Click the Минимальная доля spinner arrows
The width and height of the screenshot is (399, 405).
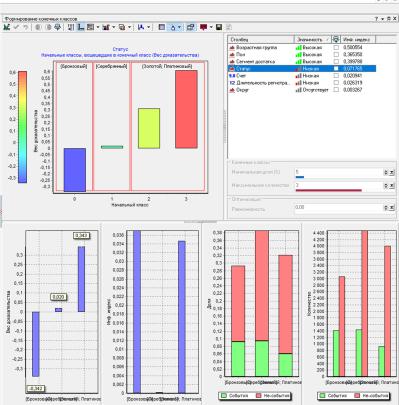click(386, 172)
